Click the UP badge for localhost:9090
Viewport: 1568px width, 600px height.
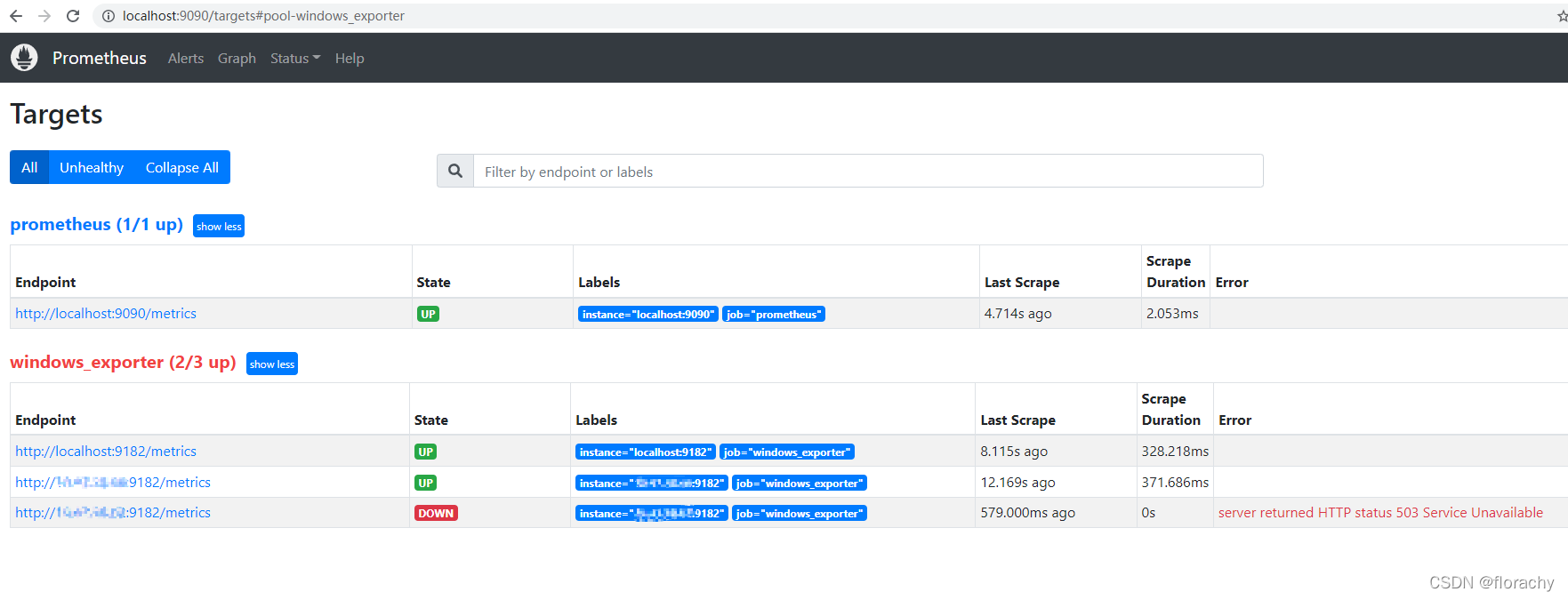click(x=428, y=314)
